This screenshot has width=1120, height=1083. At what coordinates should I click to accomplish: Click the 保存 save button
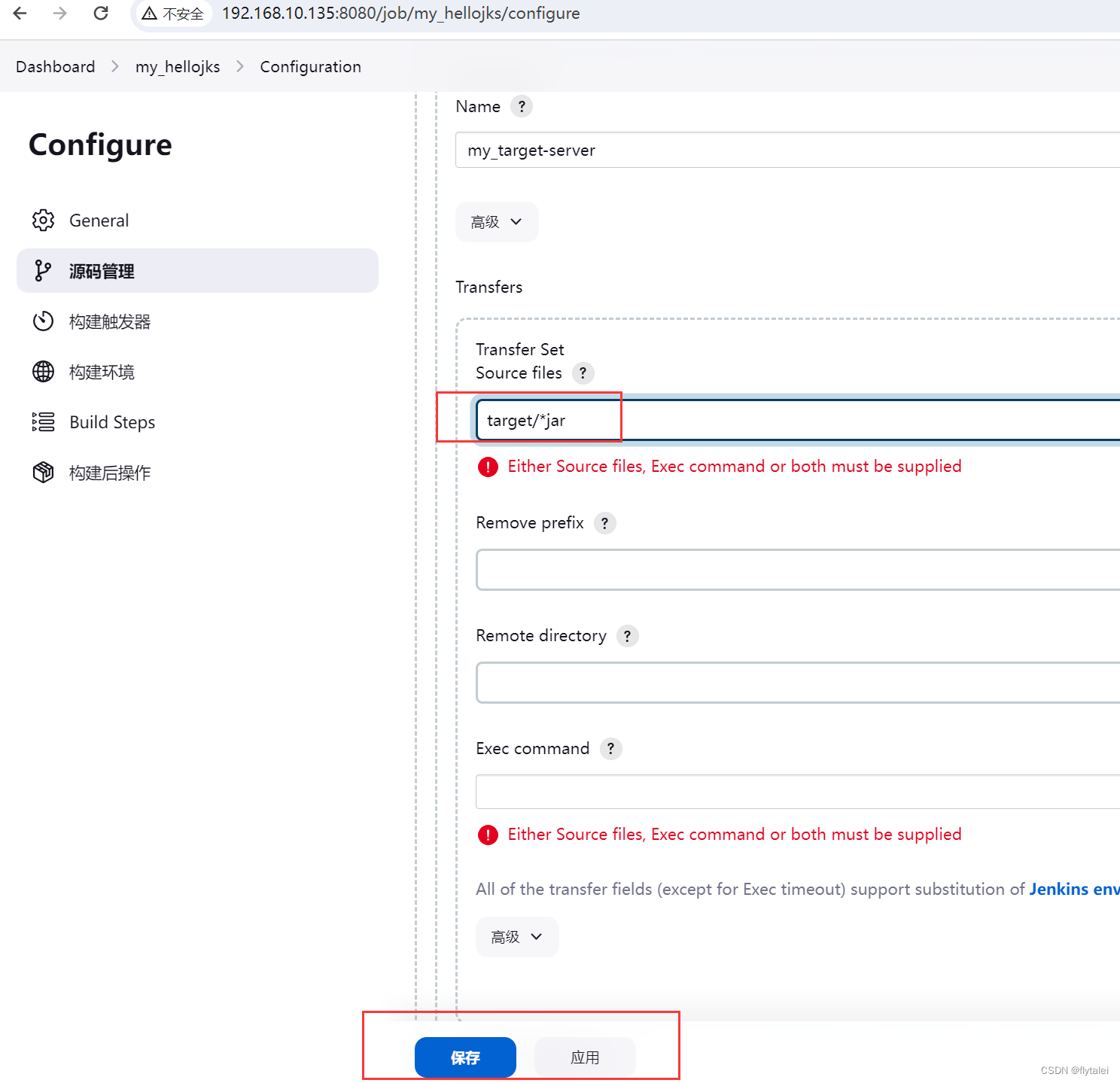pos(465,1057)
